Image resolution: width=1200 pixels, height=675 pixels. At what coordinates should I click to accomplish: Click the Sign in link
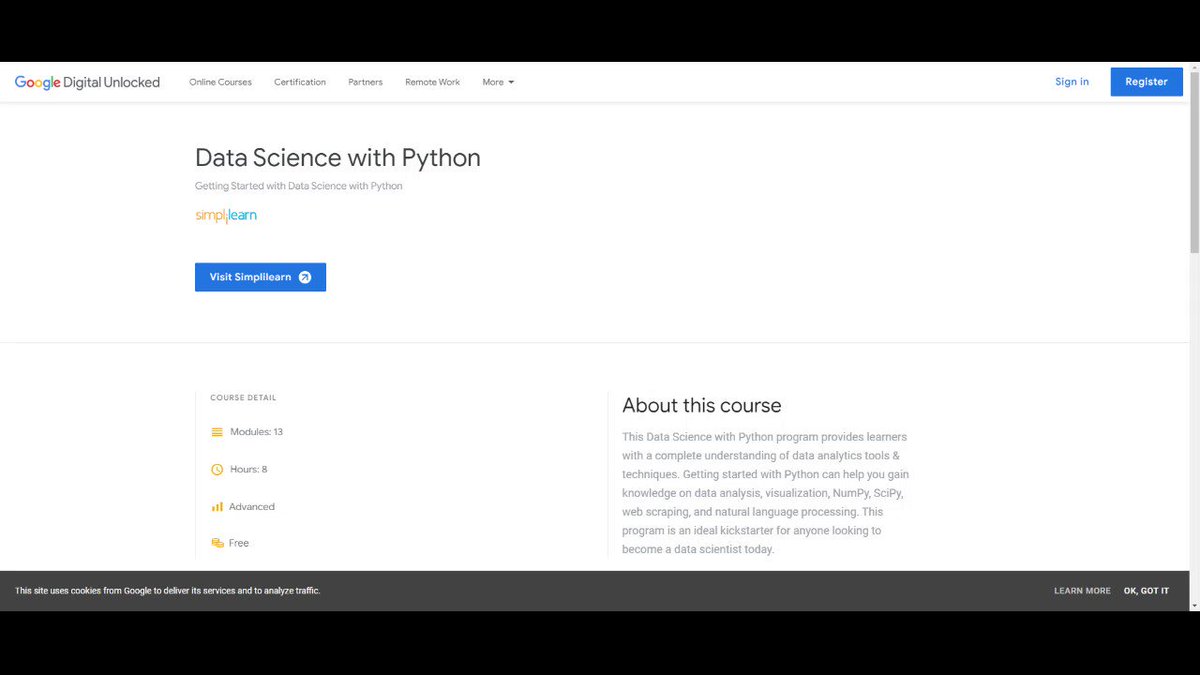1072,82
